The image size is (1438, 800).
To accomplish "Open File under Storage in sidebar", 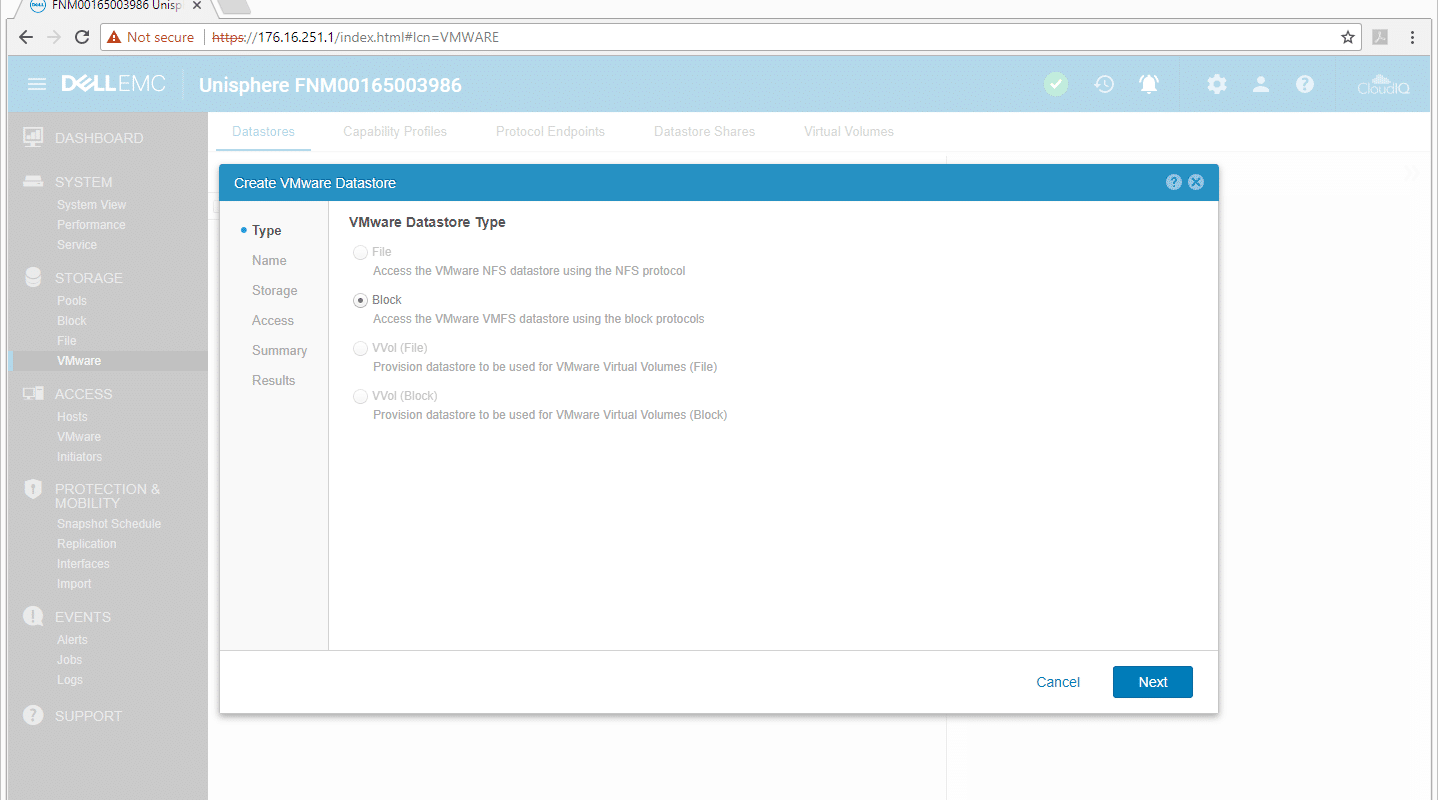I will pos(66,341).
